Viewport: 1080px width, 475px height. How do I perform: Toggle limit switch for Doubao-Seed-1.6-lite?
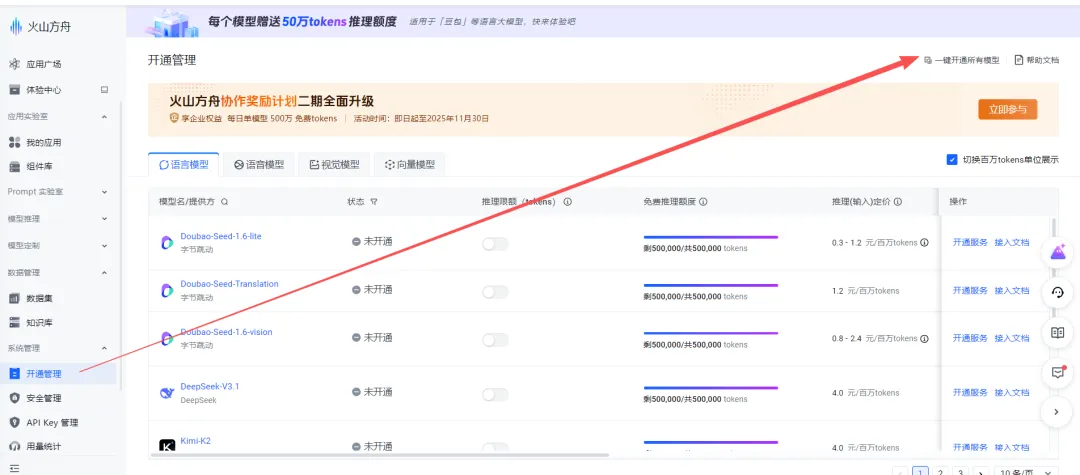click(495, 244)
